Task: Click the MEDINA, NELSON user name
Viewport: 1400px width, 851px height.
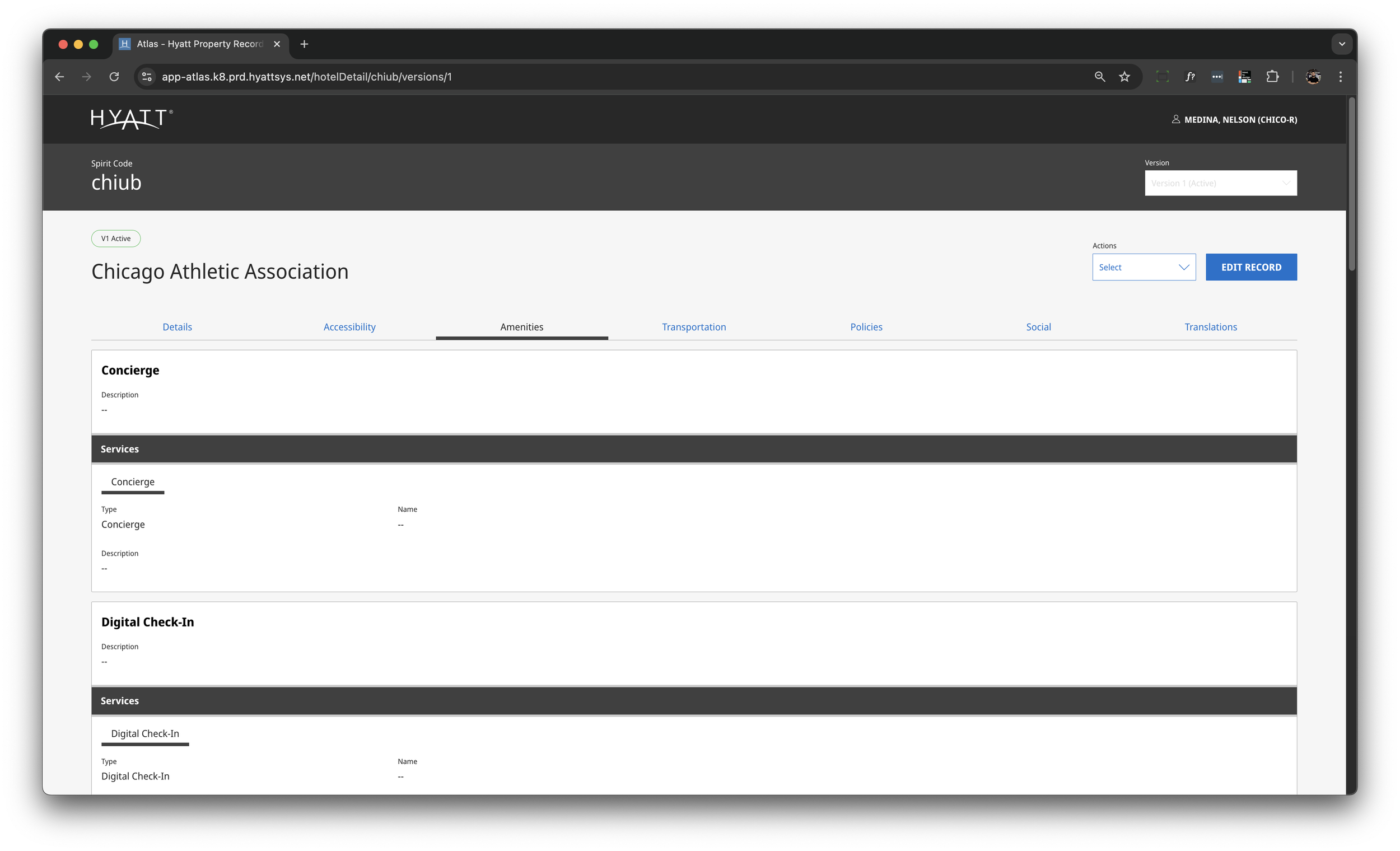Action: (1240, 120)
